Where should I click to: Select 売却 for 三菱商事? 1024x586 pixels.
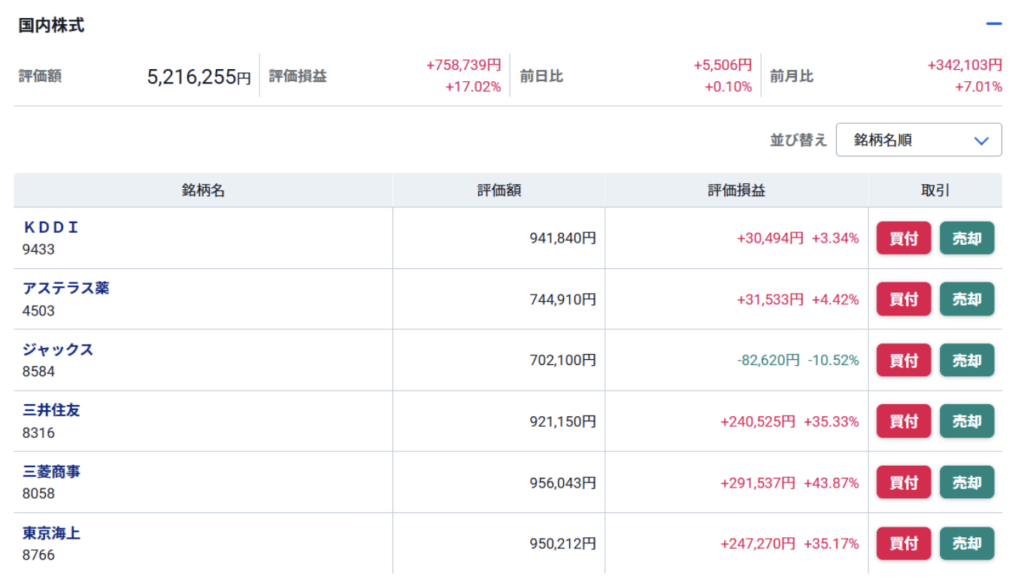(966, 483)
